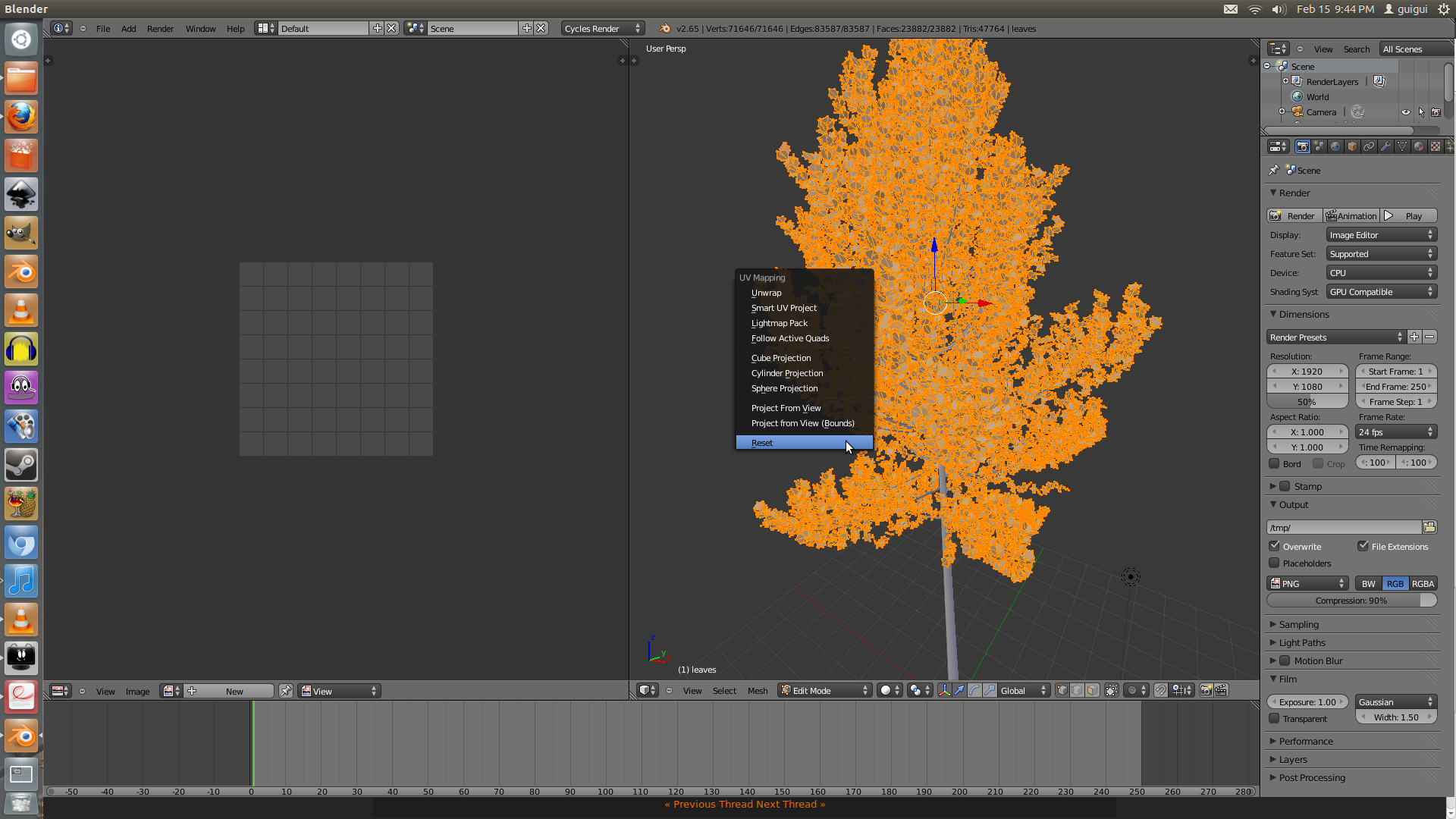Enable the Placeholders checkbox
The image size is (1456, 819).
click(x=1274, y=563)
